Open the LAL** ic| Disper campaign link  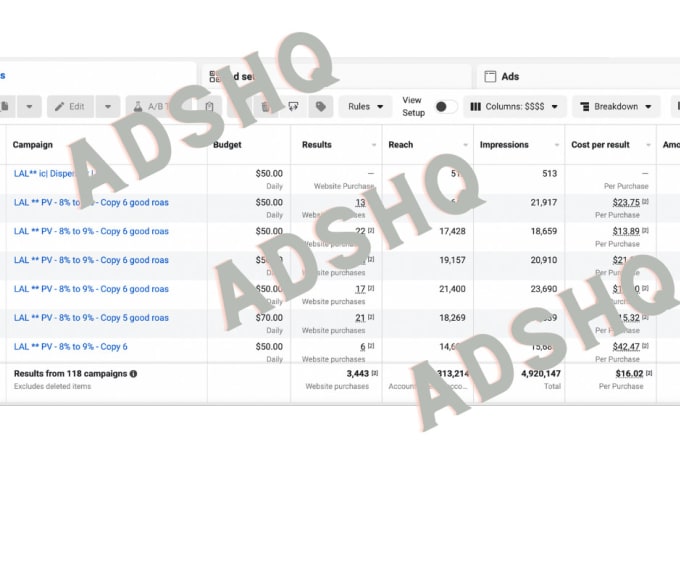(x=54, y=174)
